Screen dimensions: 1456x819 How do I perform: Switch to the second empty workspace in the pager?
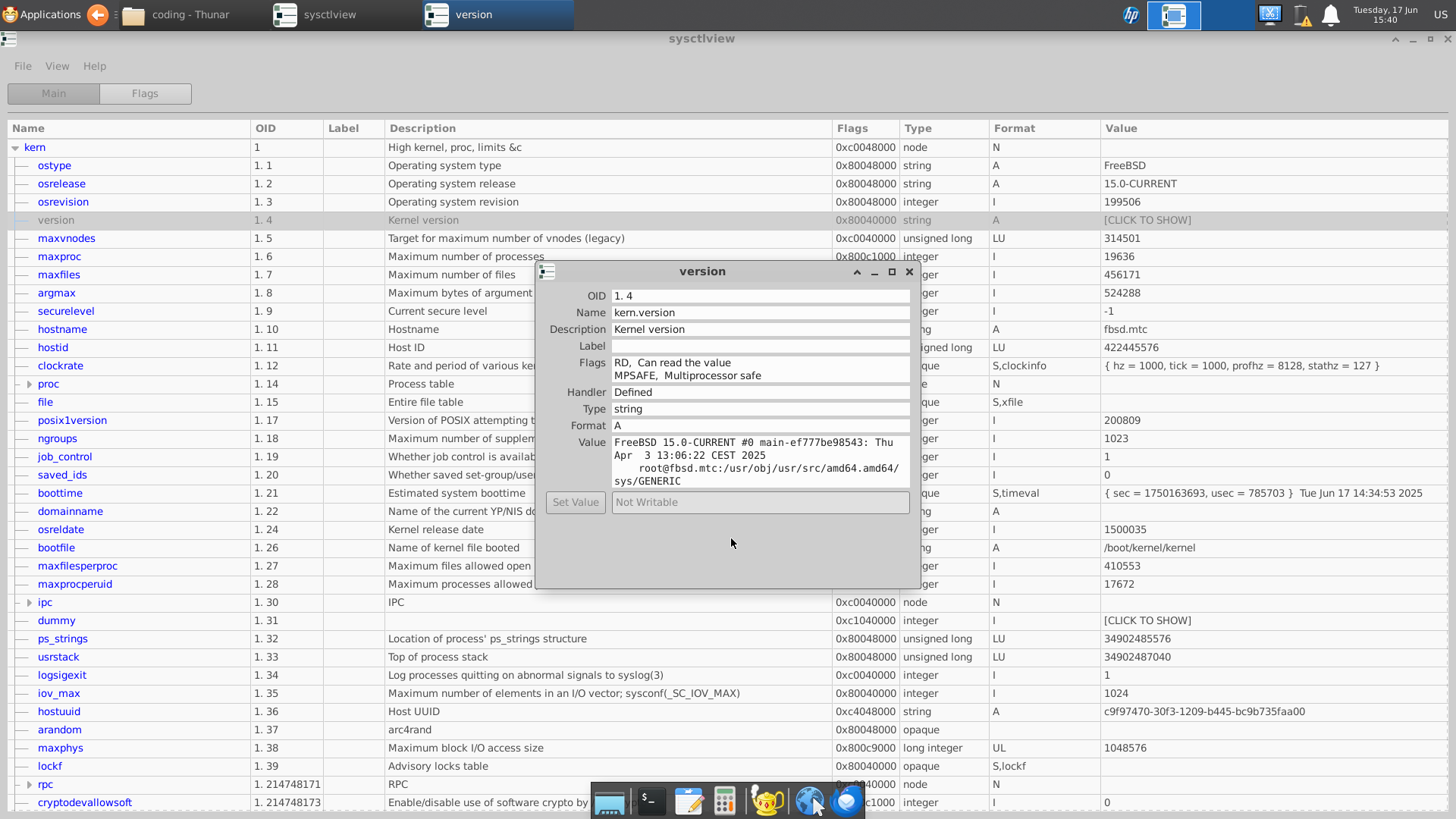coord(1228,15)
